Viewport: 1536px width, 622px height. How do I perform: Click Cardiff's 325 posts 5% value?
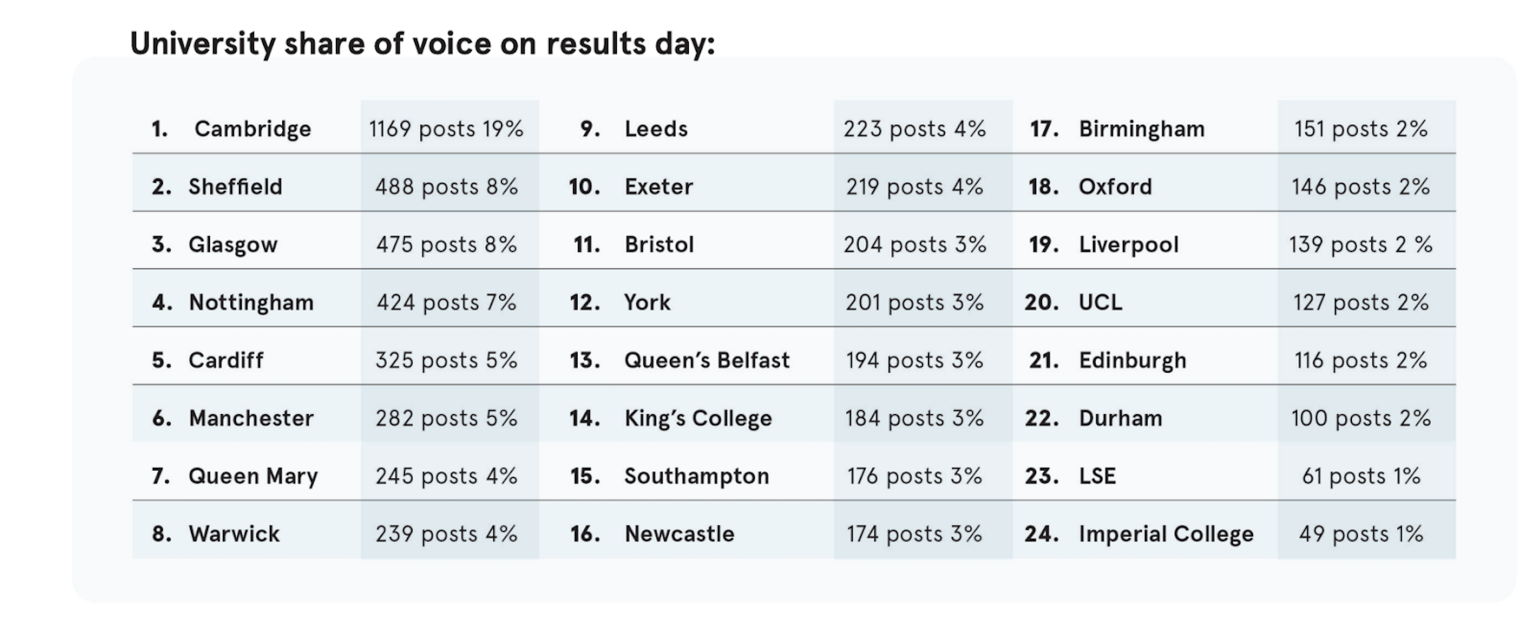(446, 361)
